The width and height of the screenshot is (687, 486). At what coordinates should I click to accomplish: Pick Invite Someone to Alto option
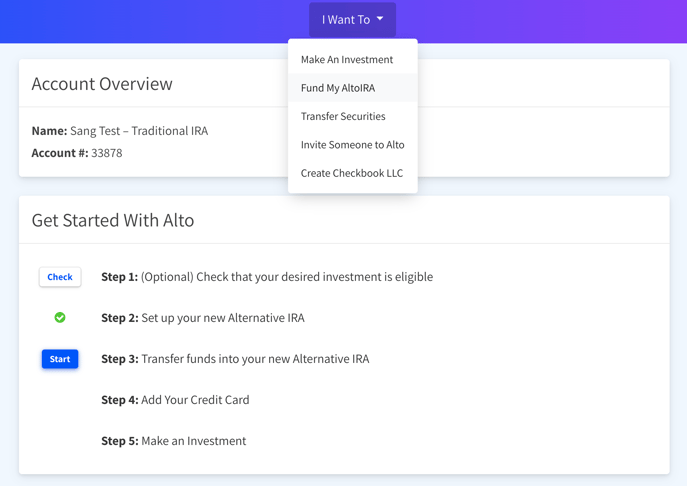353,145
